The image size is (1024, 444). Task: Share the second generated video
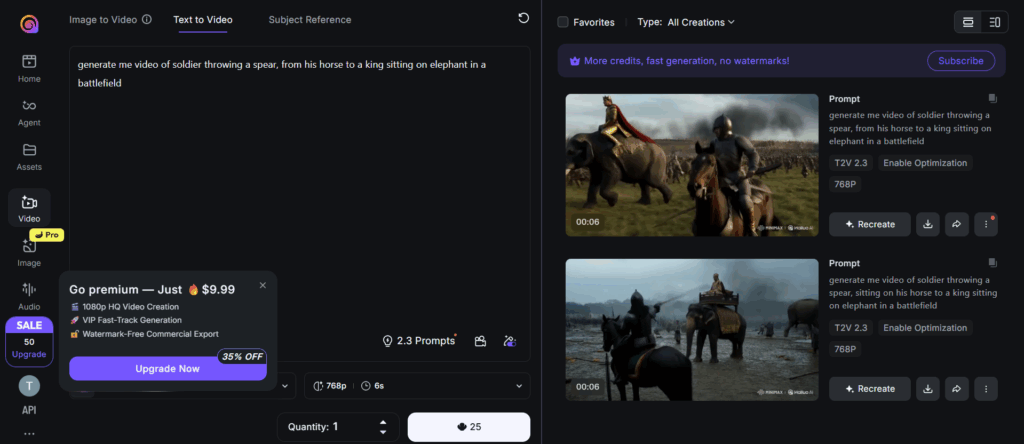pos(957,388)
